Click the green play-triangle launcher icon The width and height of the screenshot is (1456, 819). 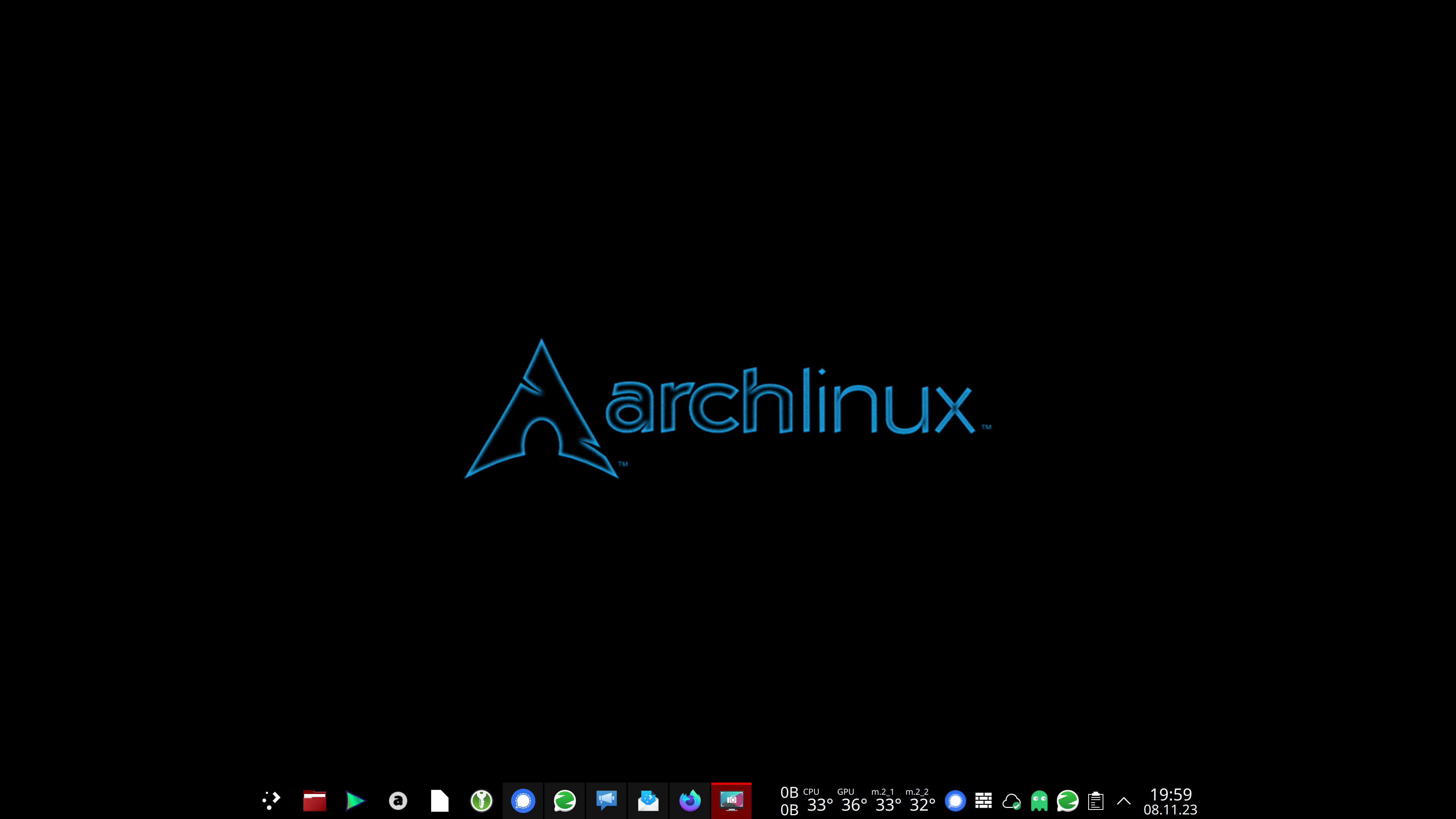(x=356, y=800)
